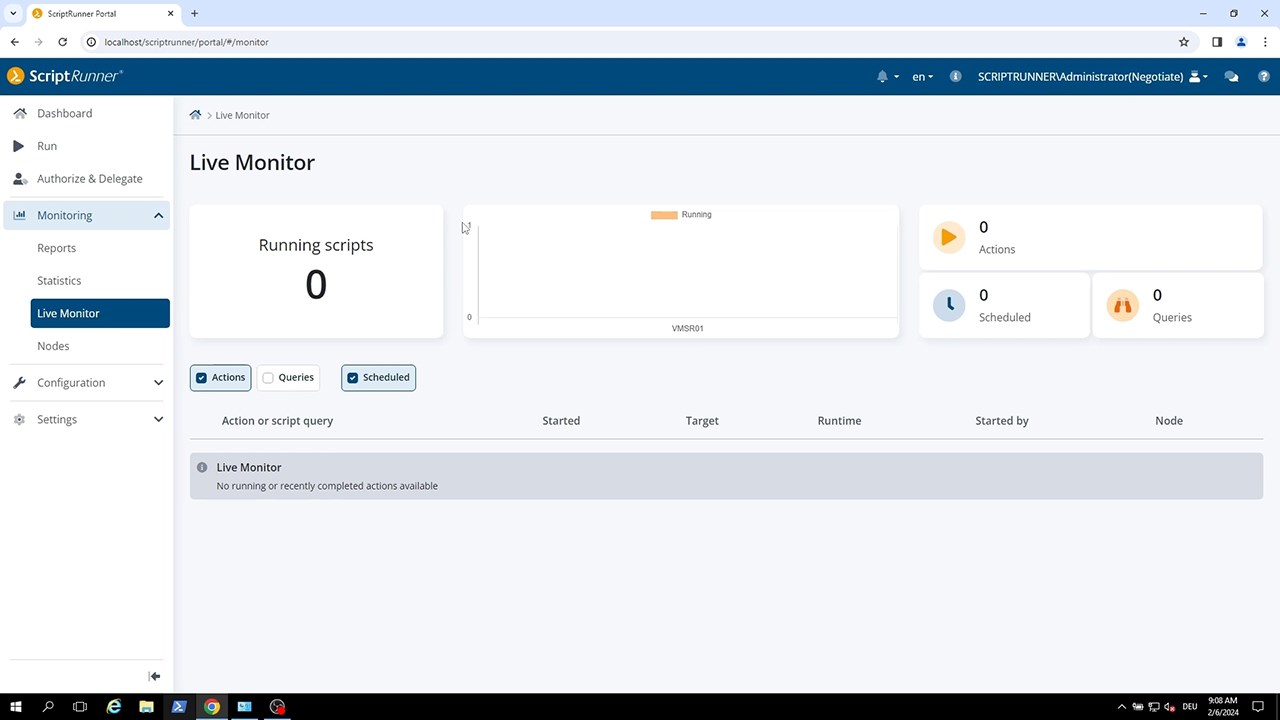Click the info icon in Live Monitor notice
The height and width of the screenshot is (720, 1280).
click(202, 467)
